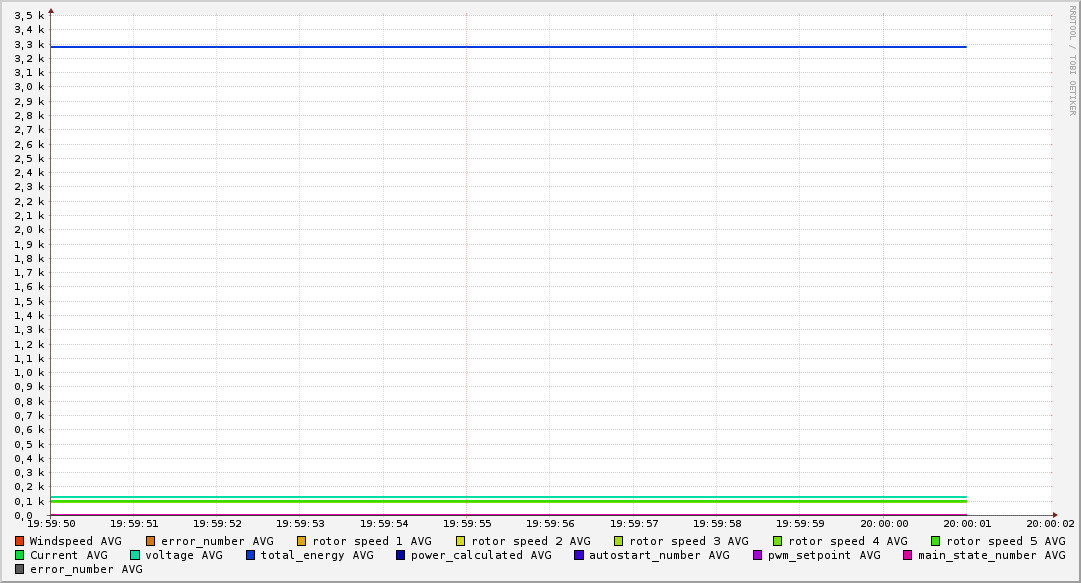
Task: Click the main_state_number AVG legend label
Action: 991,555
